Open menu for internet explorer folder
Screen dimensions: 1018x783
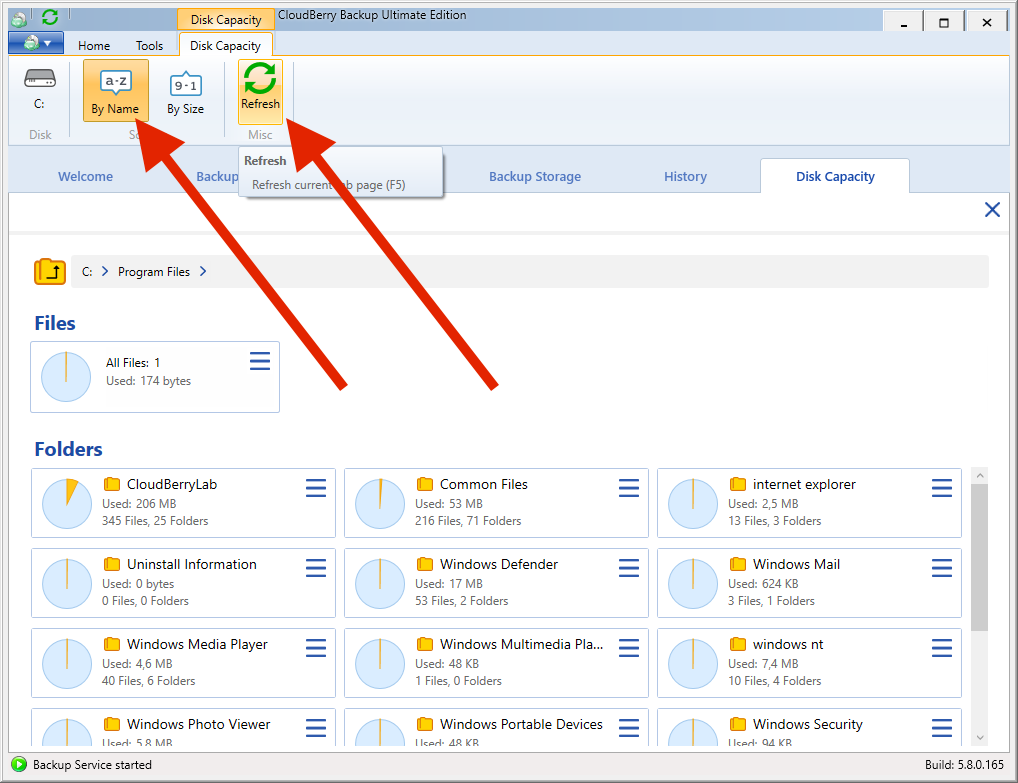pos(941,488)
